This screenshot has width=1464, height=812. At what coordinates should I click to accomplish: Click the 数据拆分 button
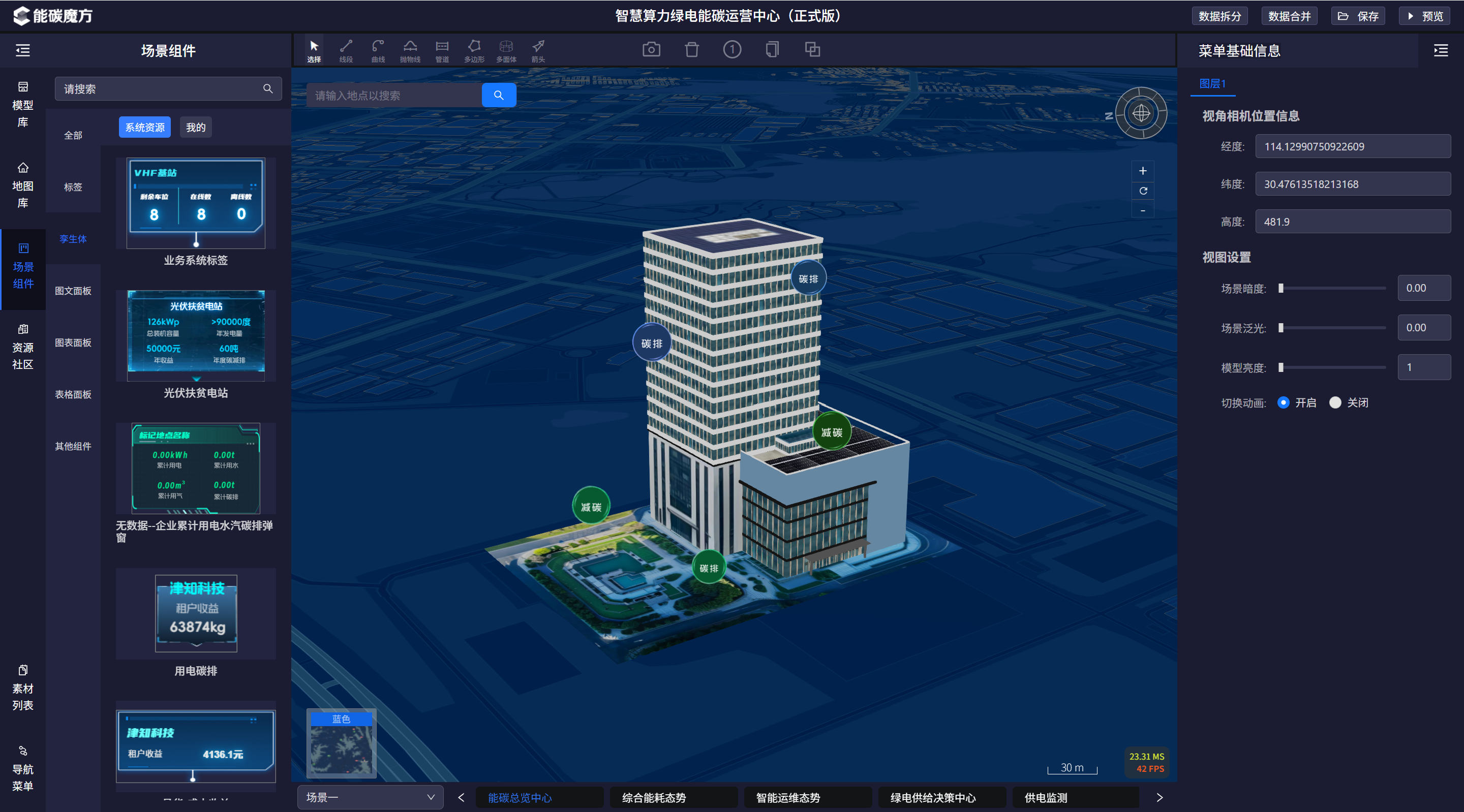tap(1219, 16)
